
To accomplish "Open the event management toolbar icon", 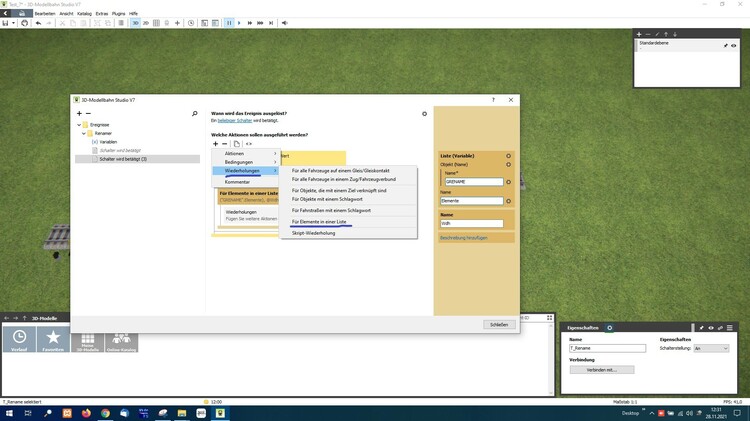I will click(x=205, y=23).
